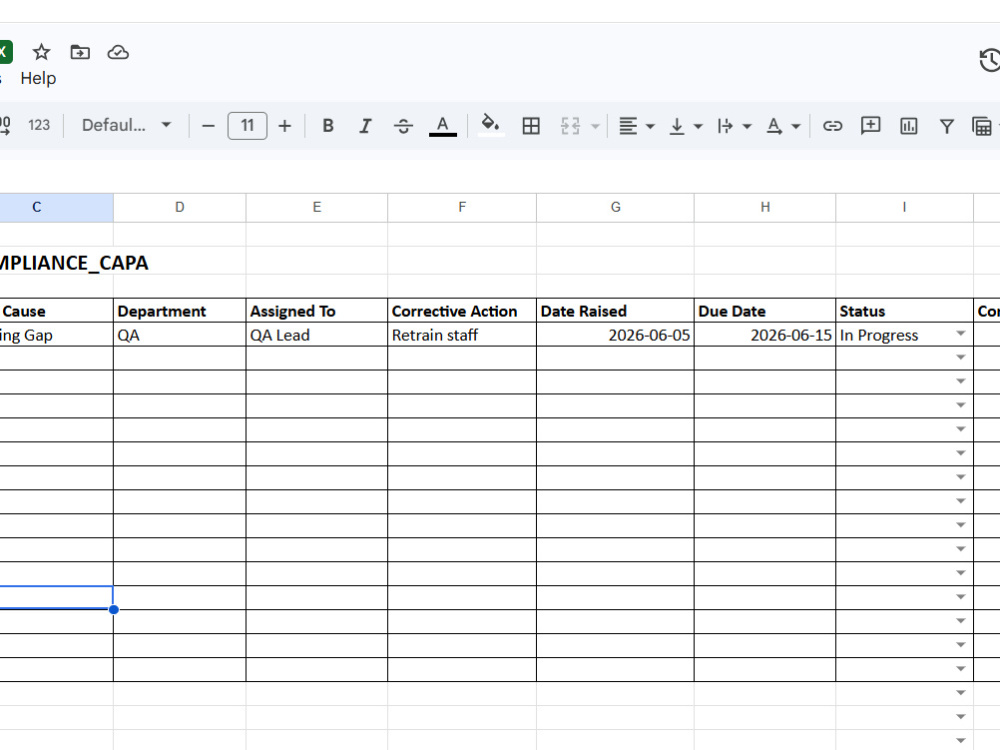Image resolution: width=1000 pixels, height=750 pixels.
Task: Click the Retrain staff cell
Action: [x=462, y=335]
